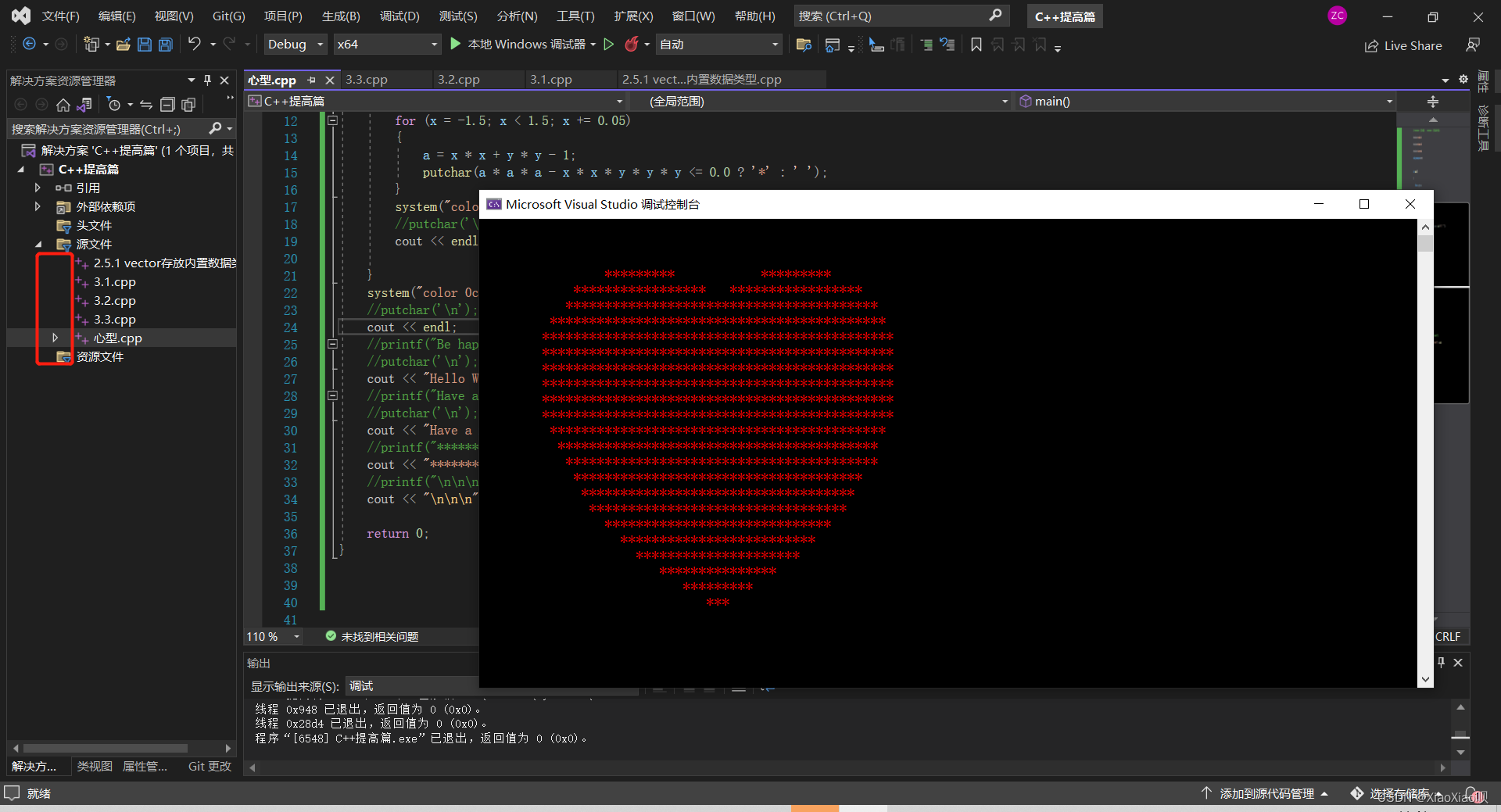Click 添加到源代码管理 at the bottom
This screenshot has width=1501, height=812.
coord(1265,793)
